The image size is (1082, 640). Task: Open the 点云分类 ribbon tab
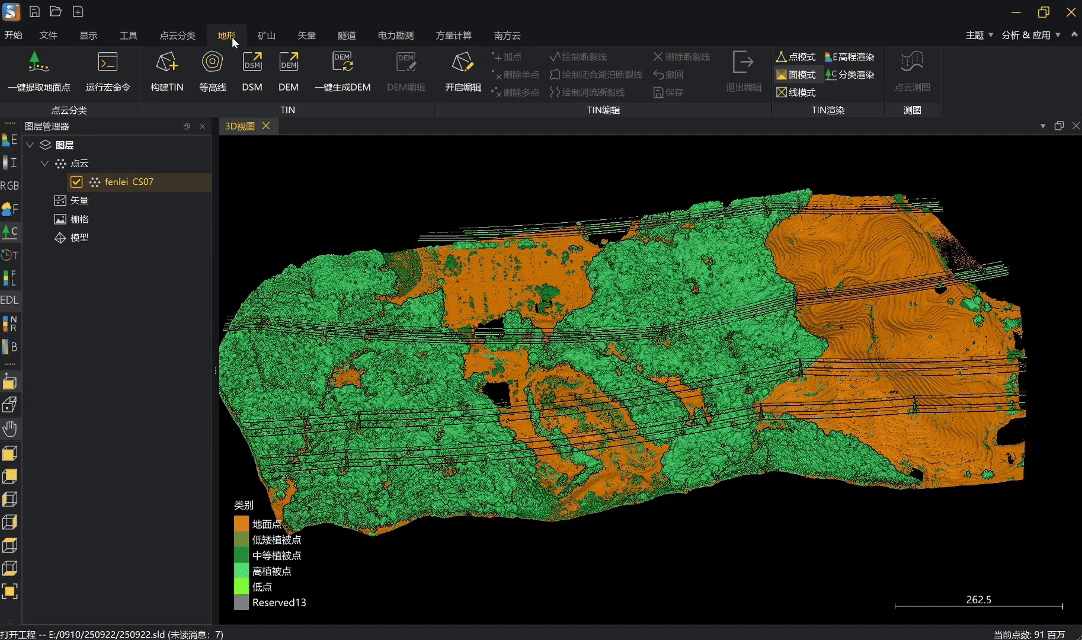tap(178, 35)
